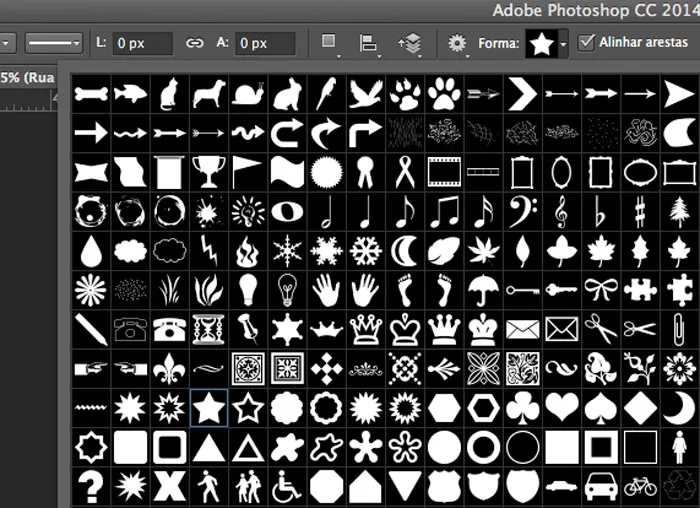
Task: Select the snail shape
Action: pyautogui.click(x=248, y=94)
